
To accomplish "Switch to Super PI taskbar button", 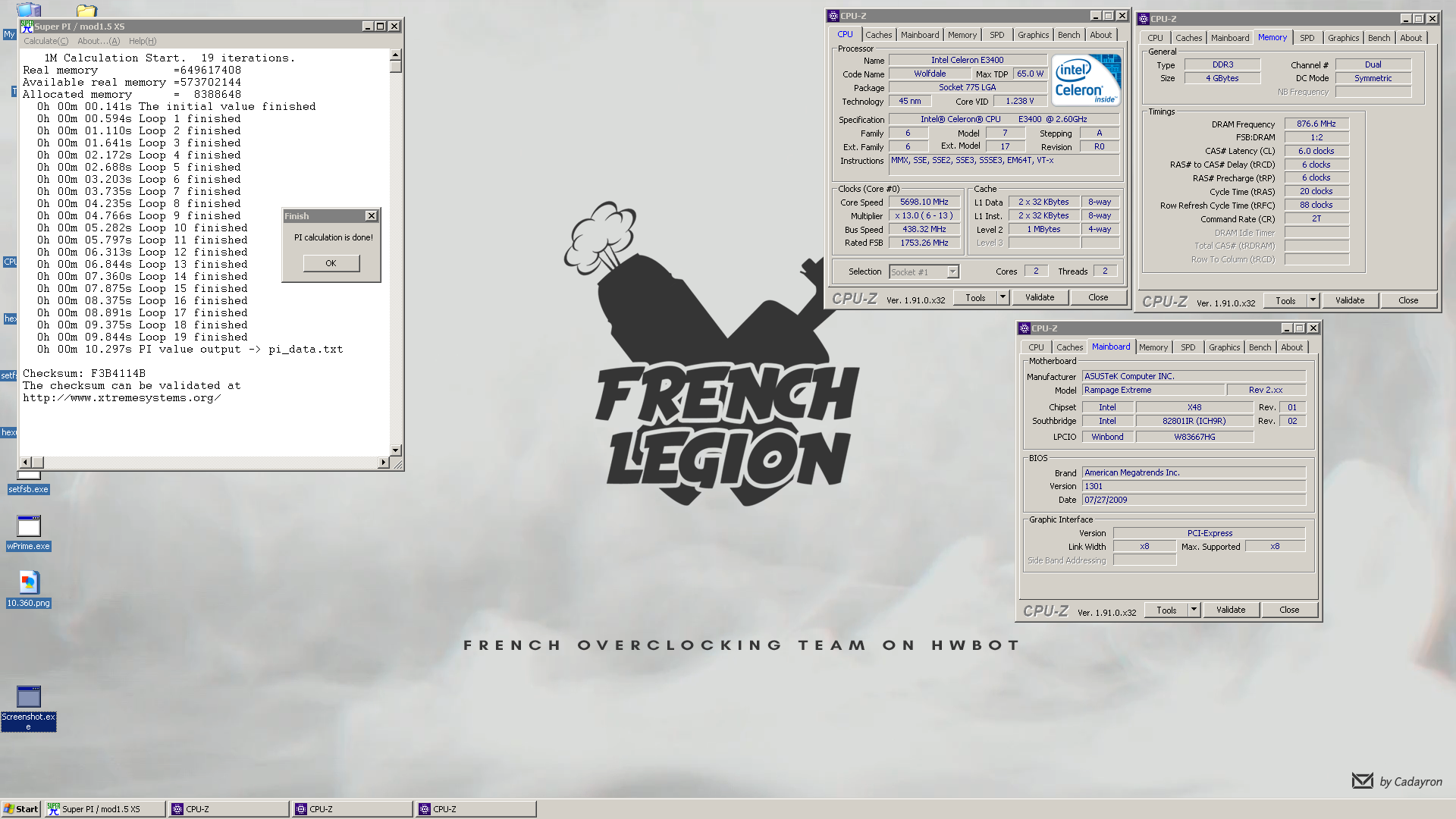I will coord(105,809).
